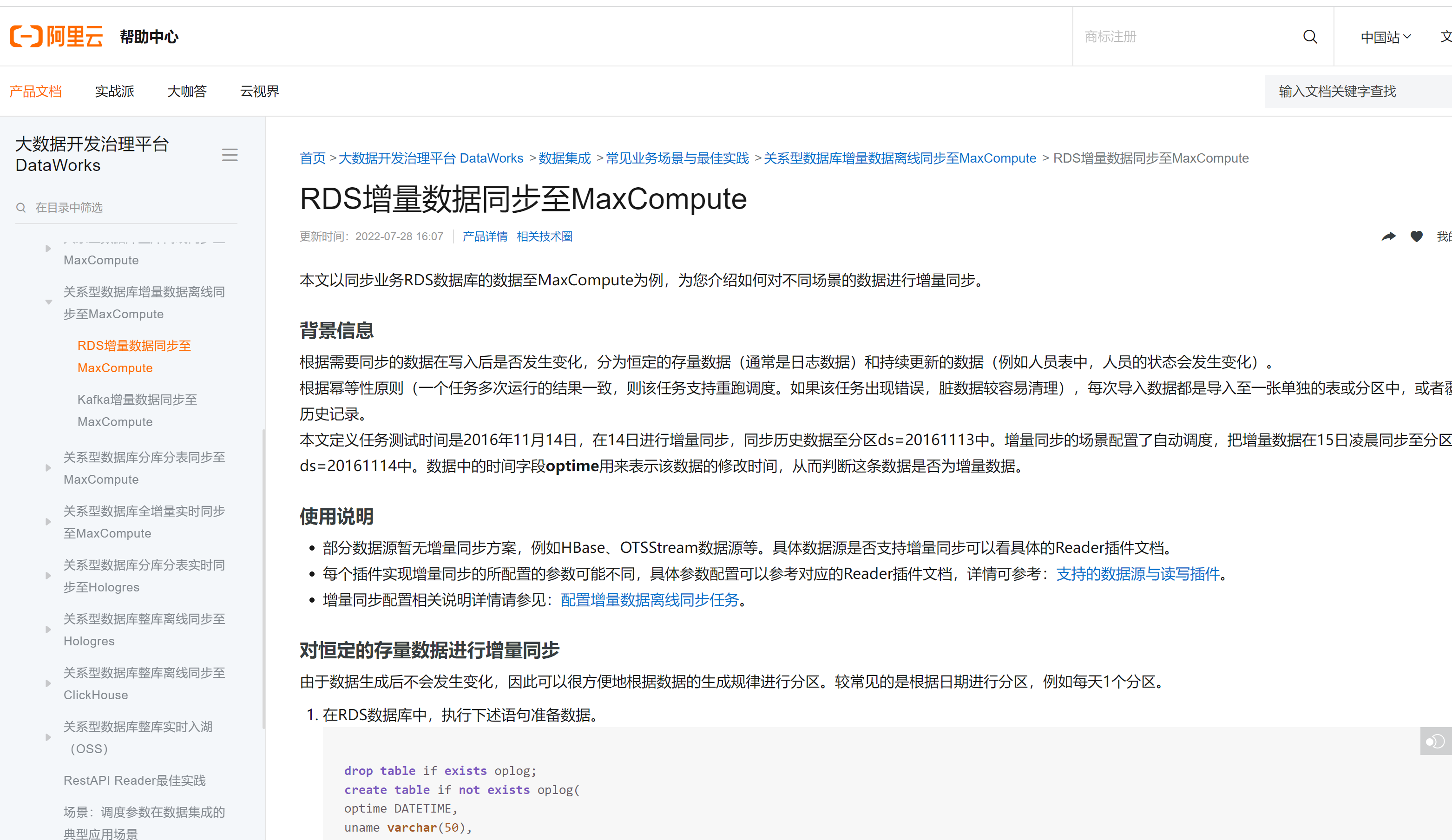
Task: Select Kafka增量数据同步至MaxCompute tree item
Action: 137,411
